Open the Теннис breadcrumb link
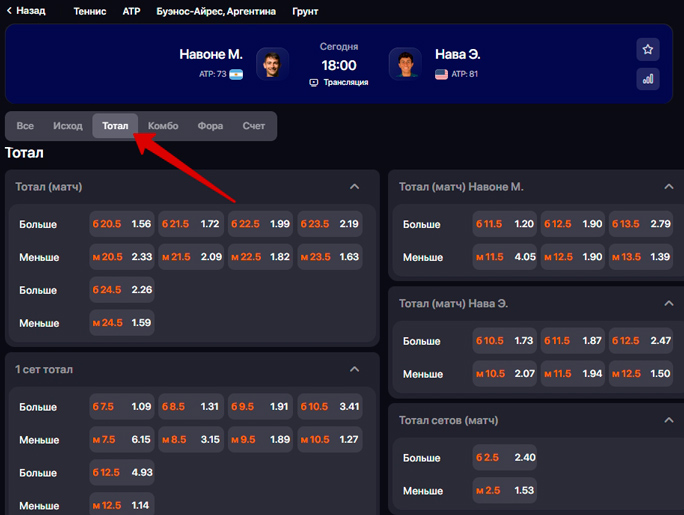The width and height of the screenshot is (684, 515). pyautogui.click(x=90, y=11)
